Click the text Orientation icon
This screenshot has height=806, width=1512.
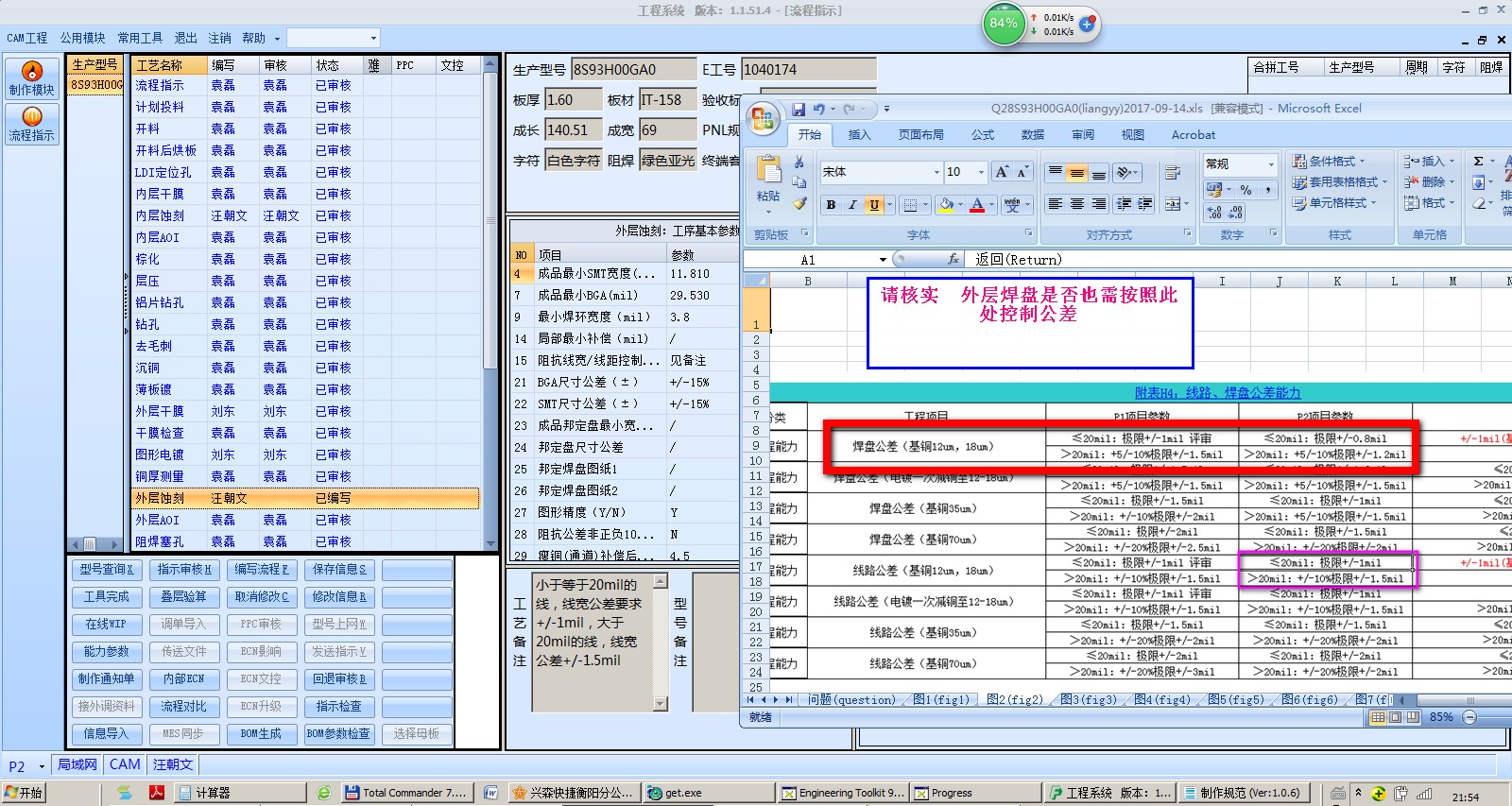pos(1125,173)
